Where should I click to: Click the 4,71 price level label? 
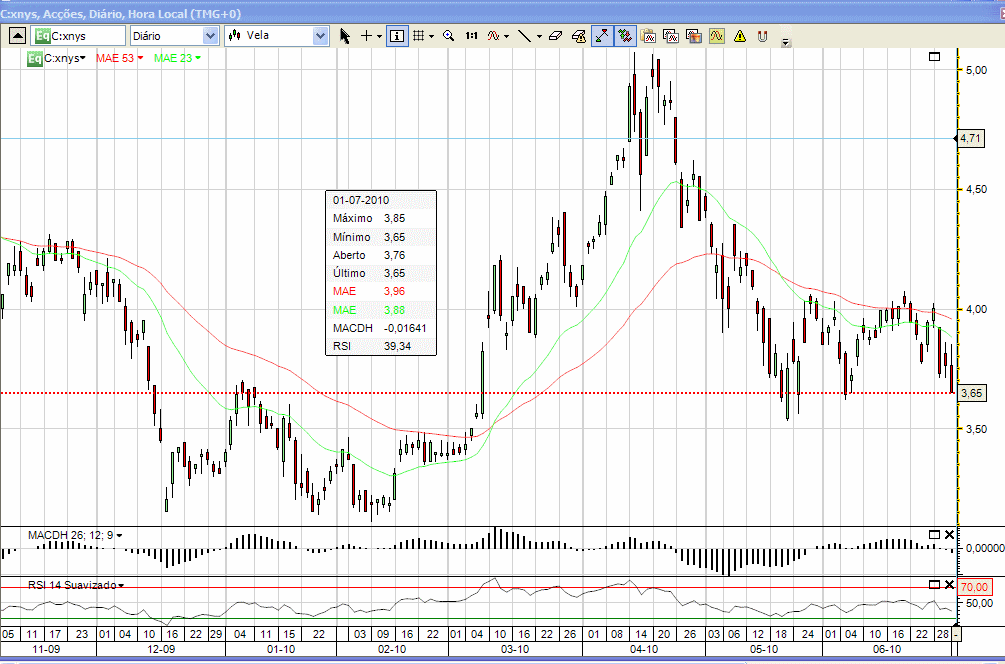tap(970, 138)
